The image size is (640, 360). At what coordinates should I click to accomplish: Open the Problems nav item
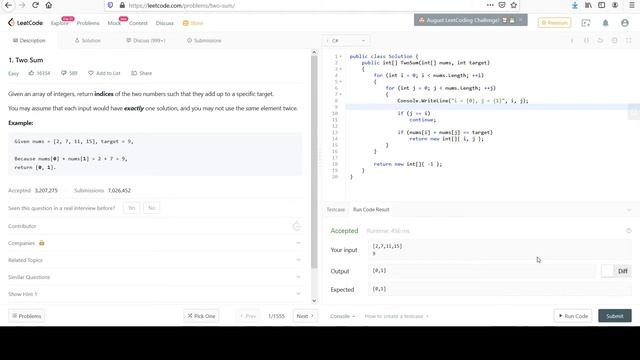point(88,23)
